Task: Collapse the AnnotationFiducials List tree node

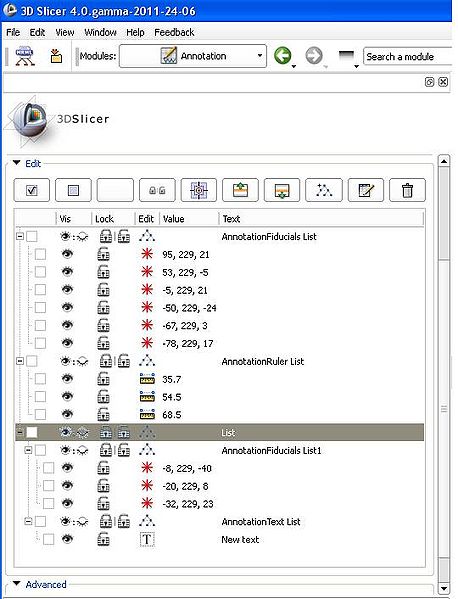Action: coord(20,236)
